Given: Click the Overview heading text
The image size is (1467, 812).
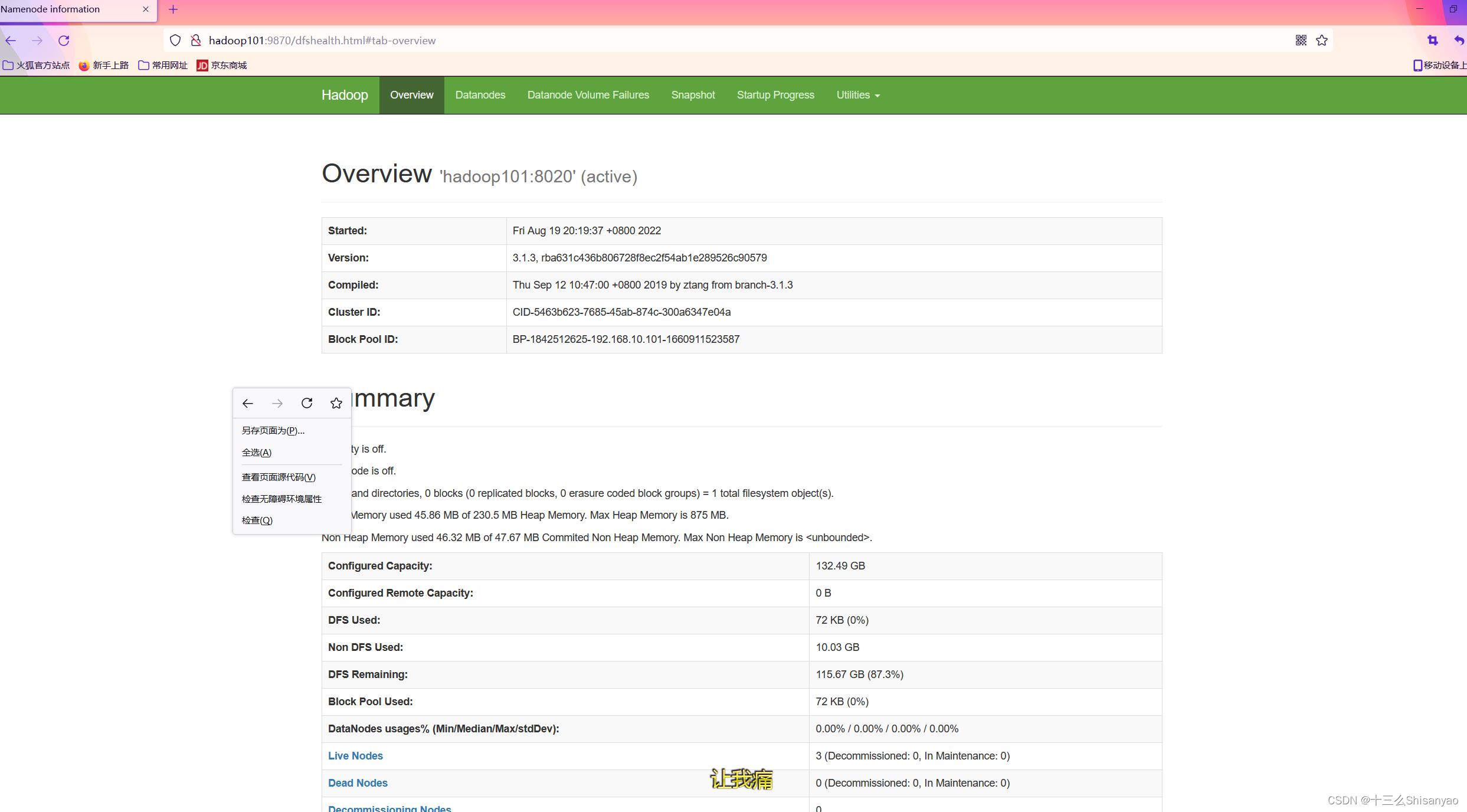Looking at the screenshot, I should pos(376,174).
